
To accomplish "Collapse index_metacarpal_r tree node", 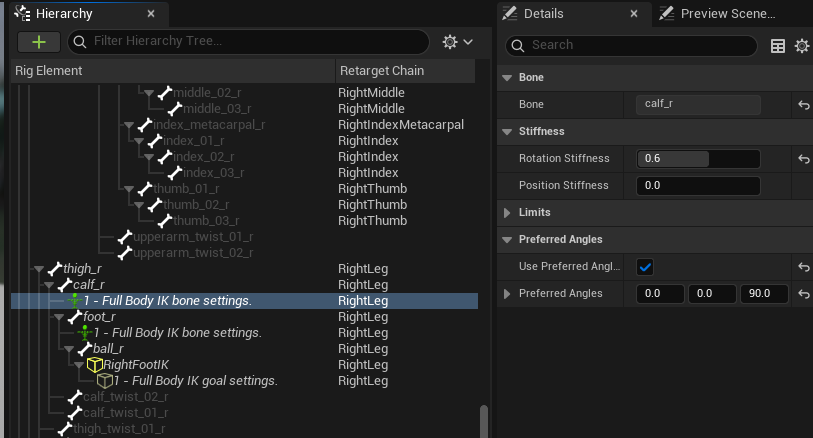I will pyautogui.click(x=129, y=125).
